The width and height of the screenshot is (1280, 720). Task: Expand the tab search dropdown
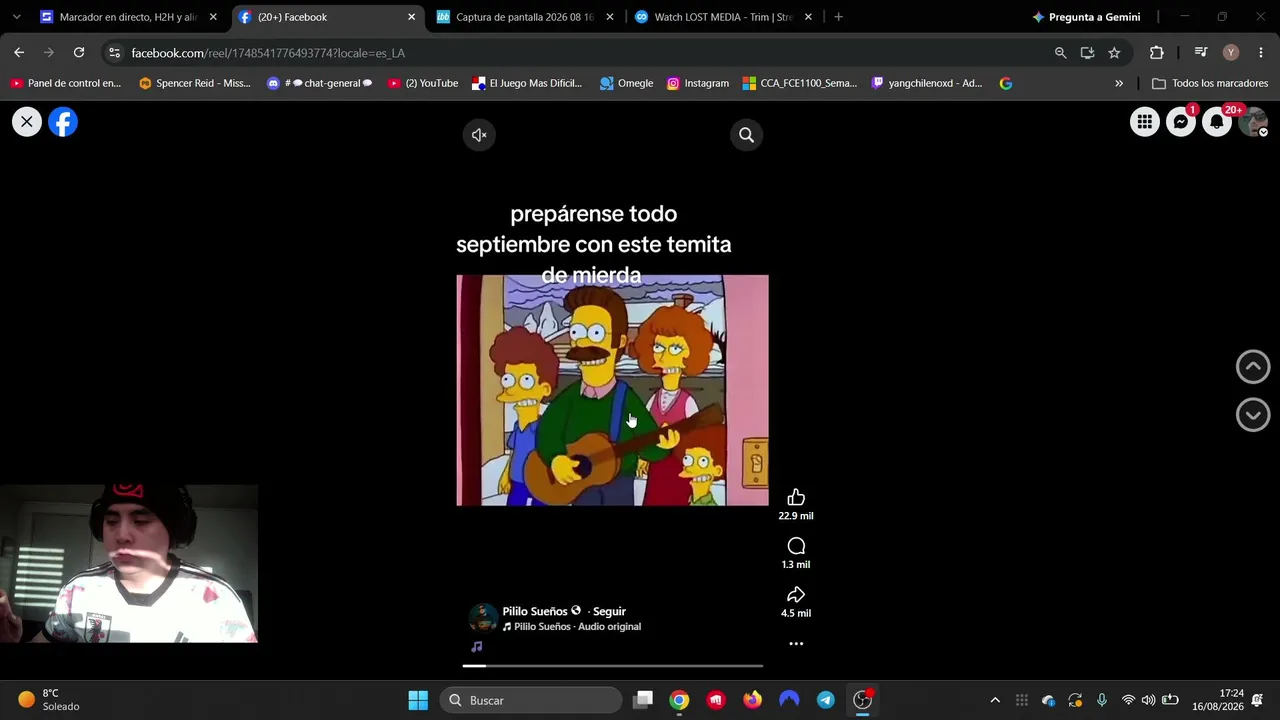pyautogui.click(x=16, y=17)
